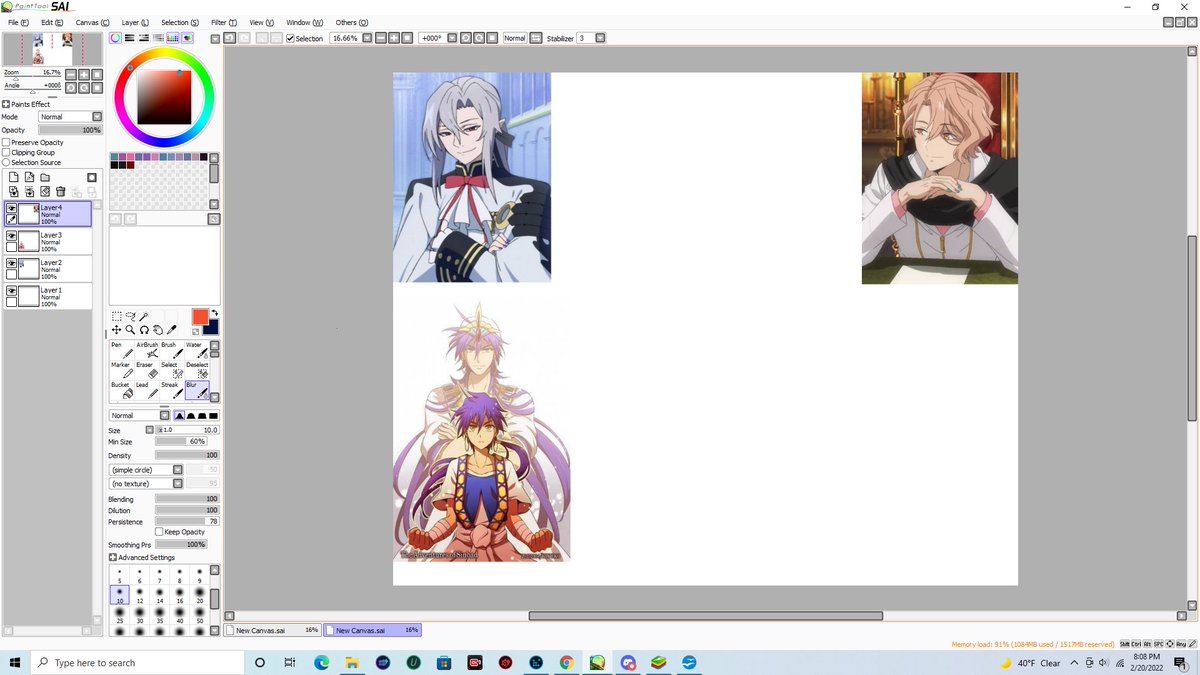The height and width of the screenshot is (675, 1200).
Task: Collapse the Paints Effect section
Action: click(x=6, y=104)
